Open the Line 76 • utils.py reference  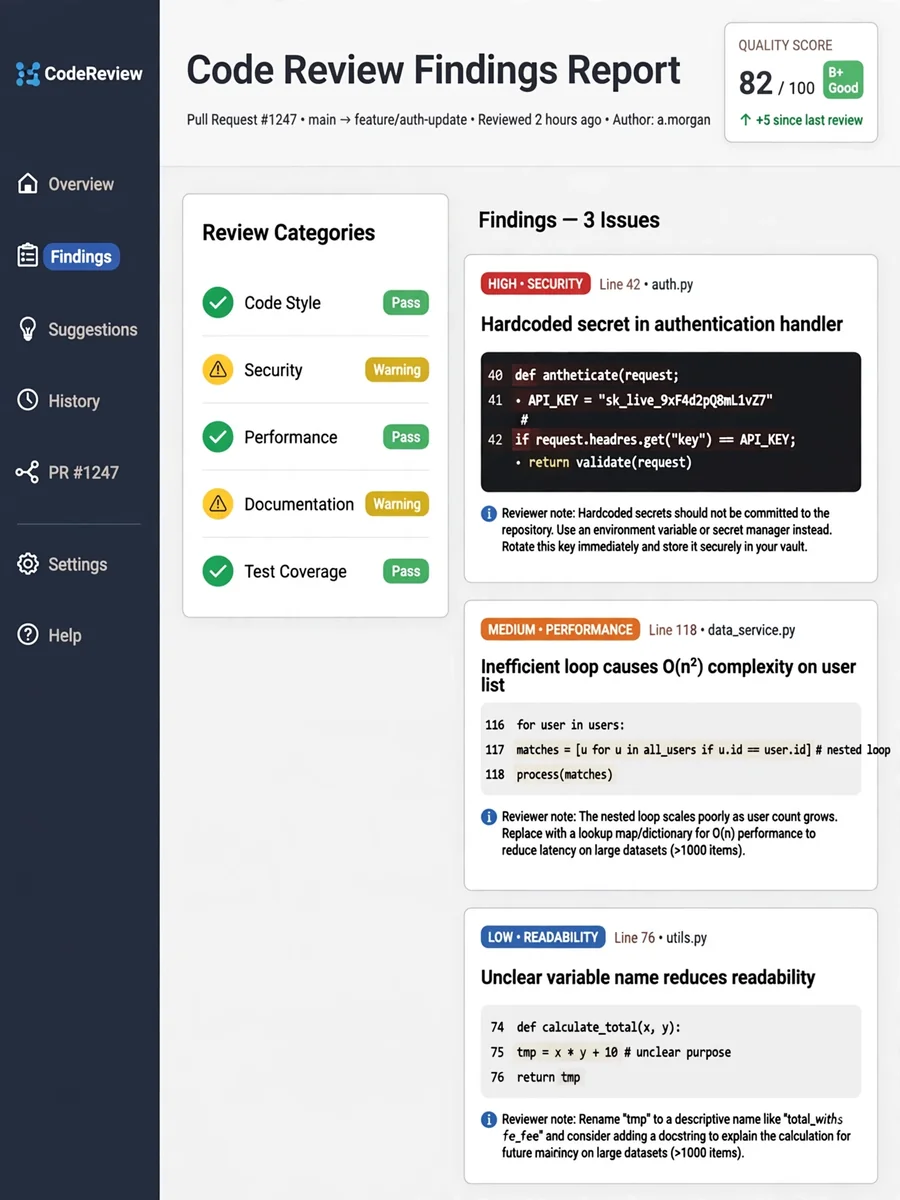click(660, 937)
